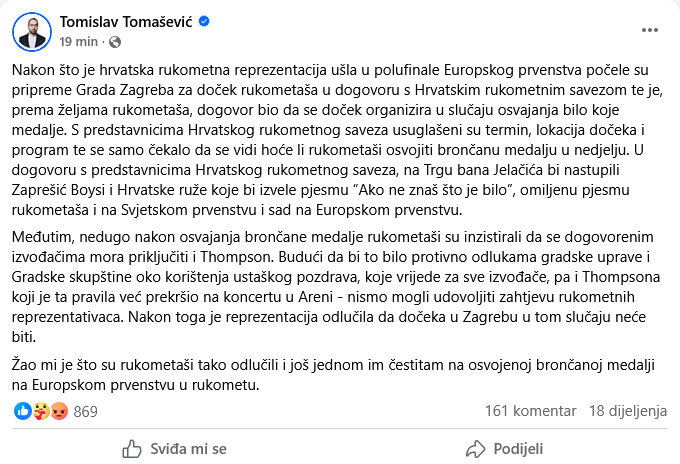Screen dimensions: 680x464
Task: View the 18 dijeljenja shares list
Action: (x=627, y=411)
